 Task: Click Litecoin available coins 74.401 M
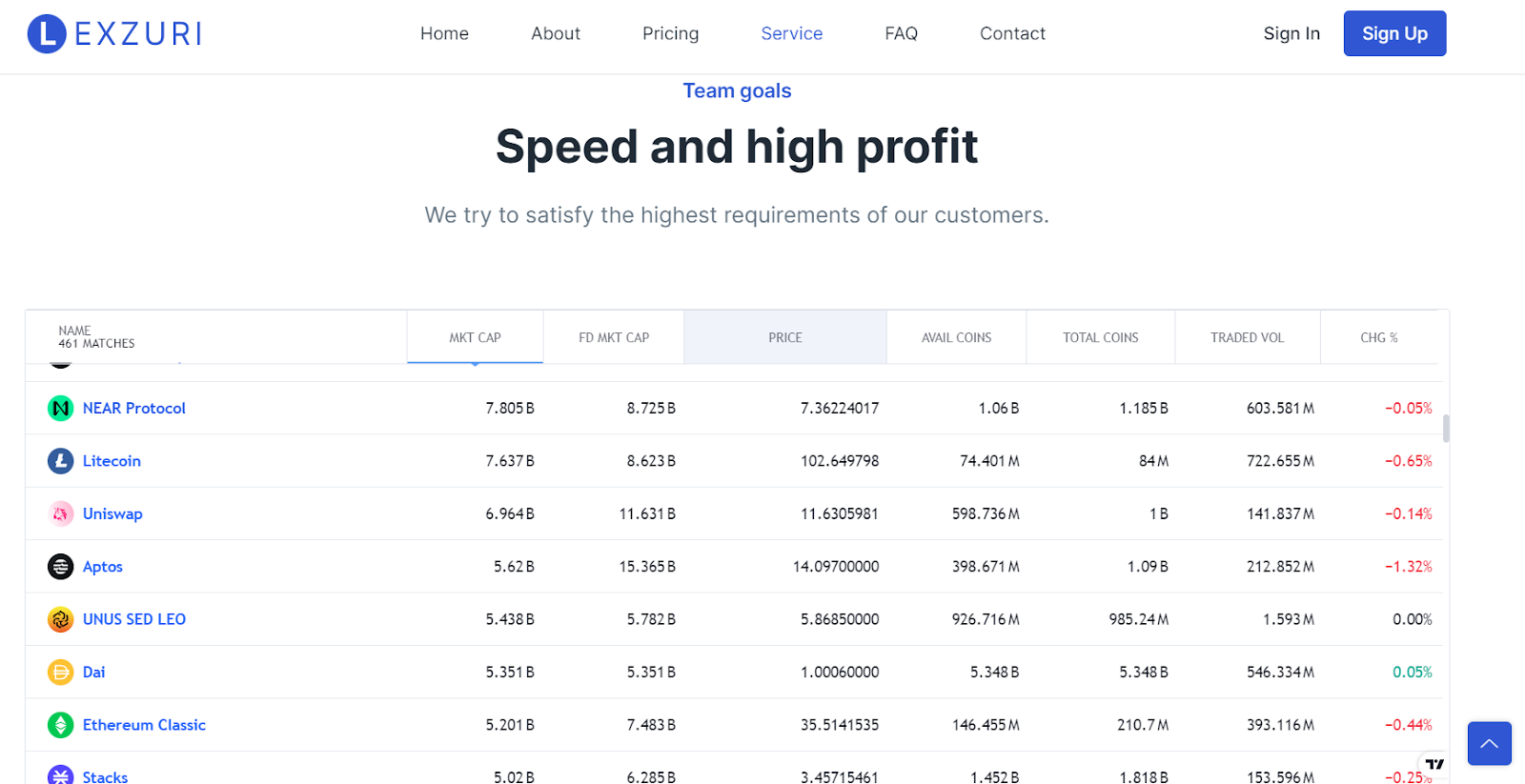click(x=989, y=461)
